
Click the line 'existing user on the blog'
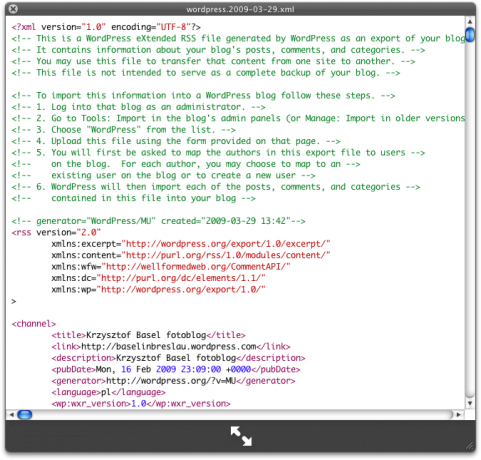(x=163, y=175)
